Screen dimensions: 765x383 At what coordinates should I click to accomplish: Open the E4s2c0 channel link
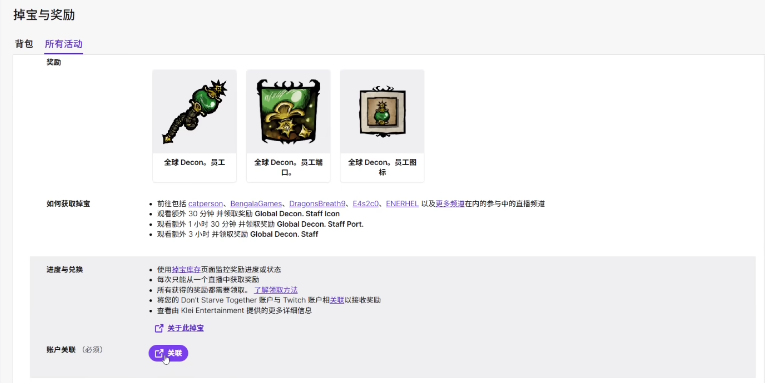(365, 203)
